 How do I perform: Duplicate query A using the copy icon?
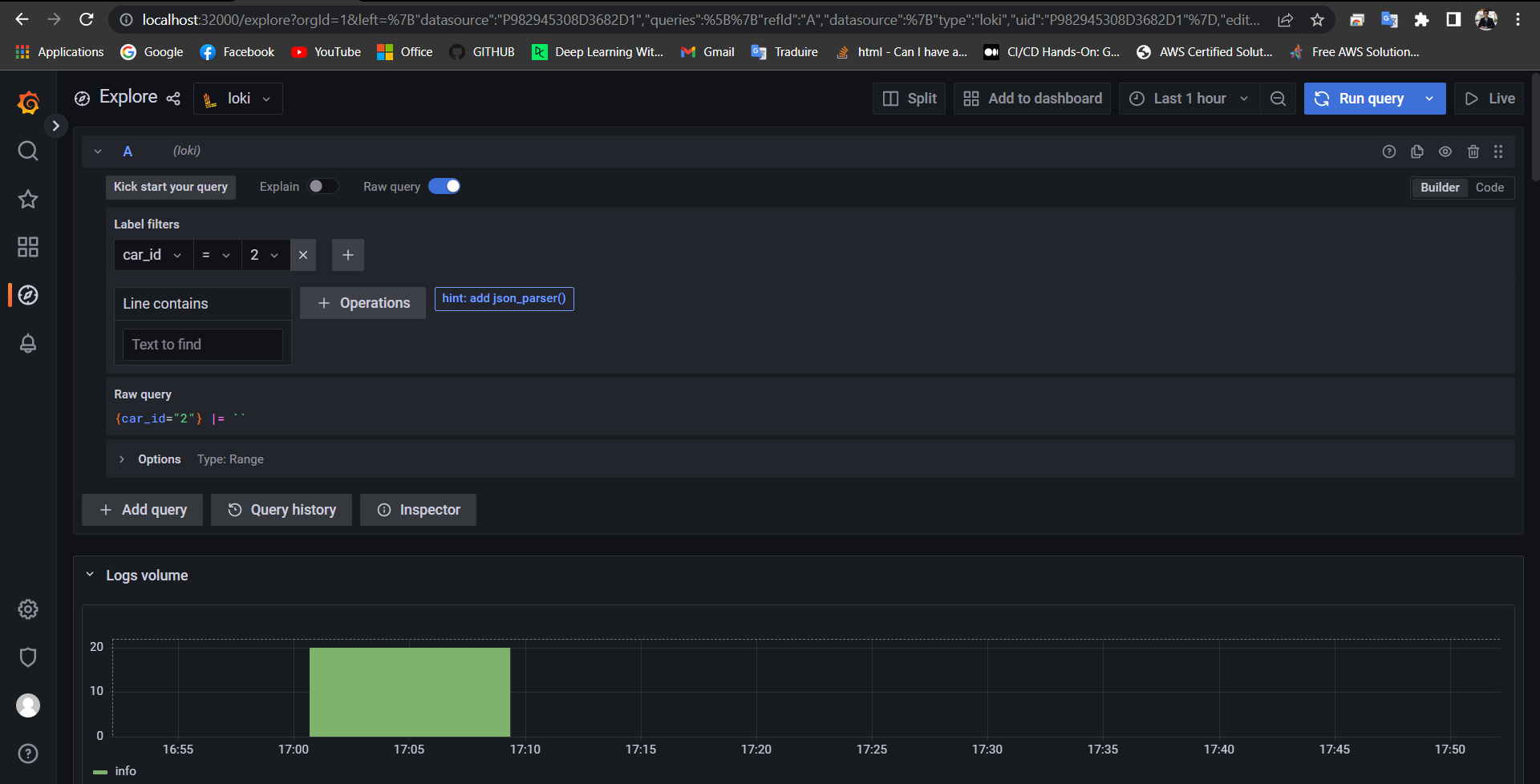coord(1417,151)
